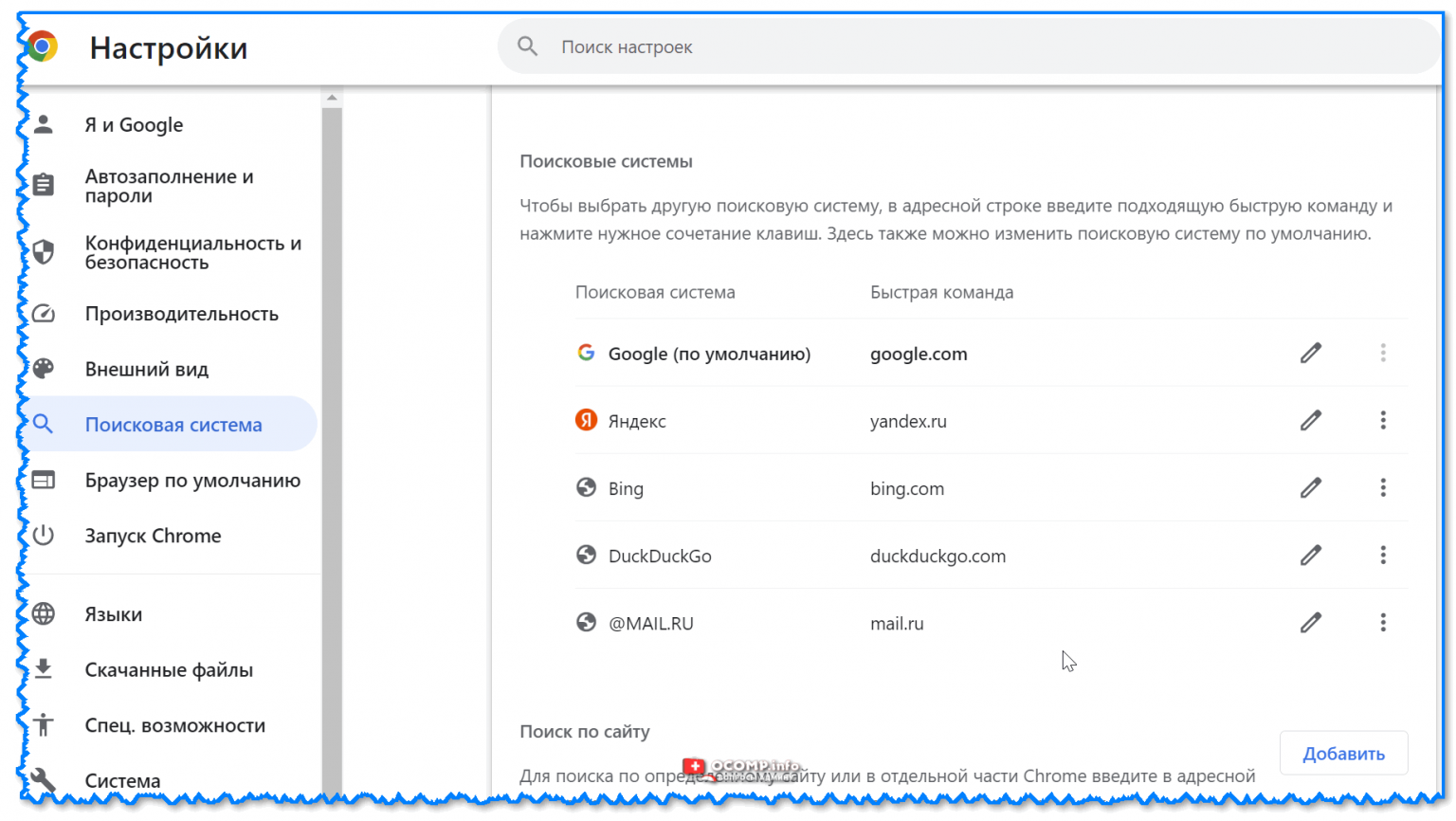
Task: Open more actions menu for Google
Action: [1383, 353]
